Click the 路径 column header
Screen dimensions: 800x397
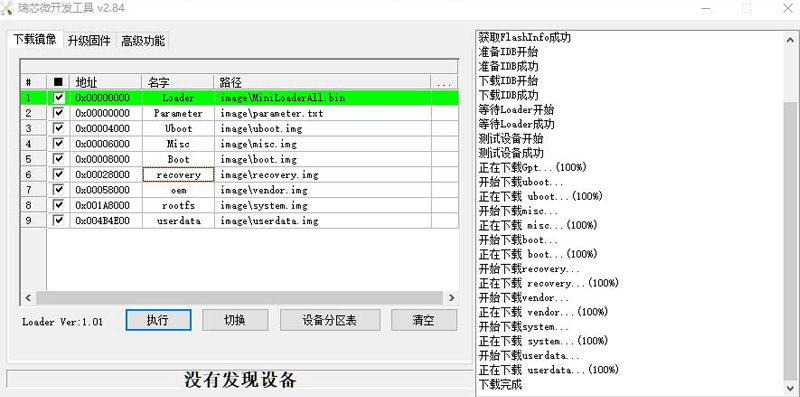[322, 82]
